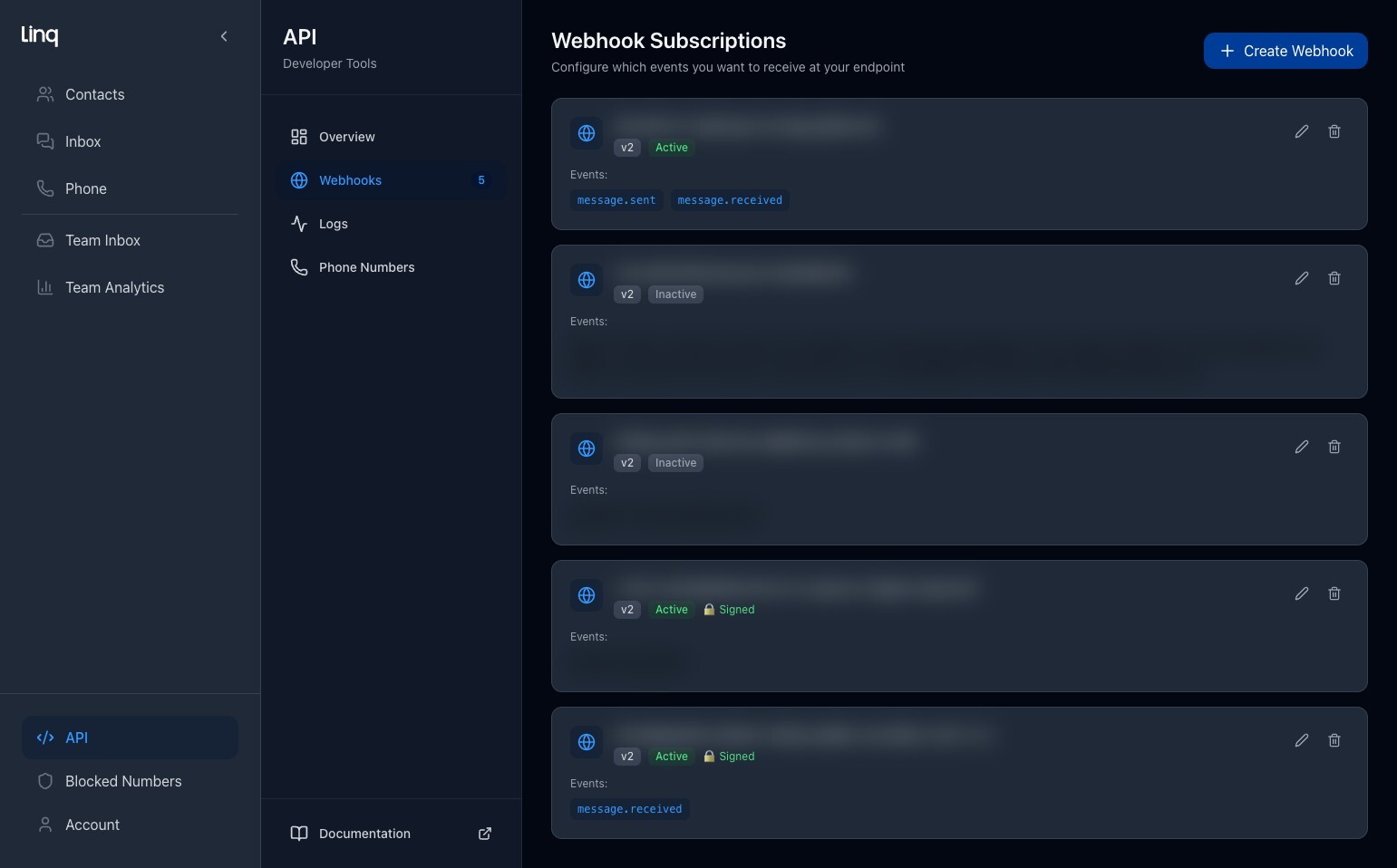1397x868 pixels.
Task: Open Contacts in the sidebar
Action: click(130, 94)
